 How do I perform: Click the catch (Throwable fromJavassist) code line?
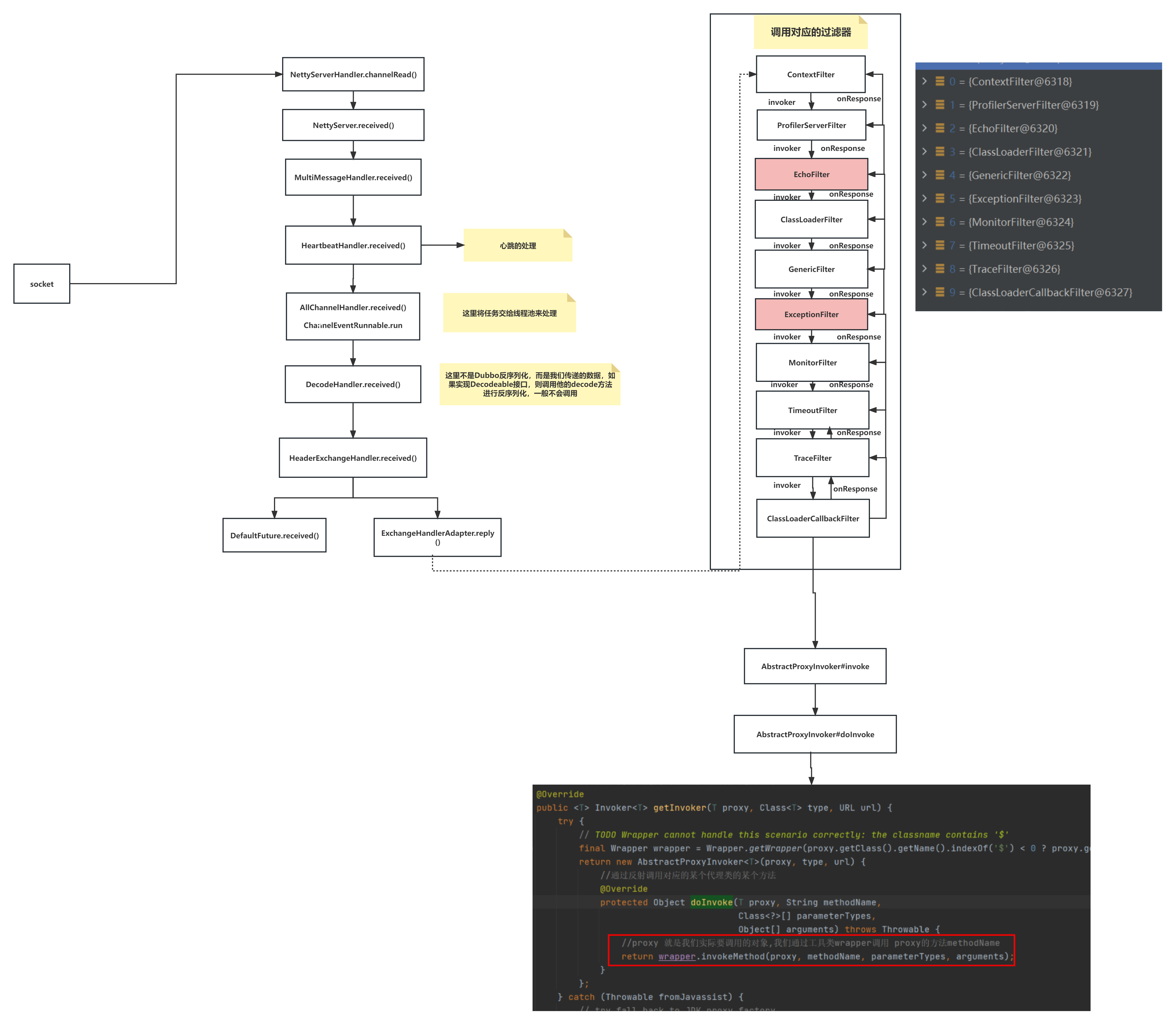click(x=650, y=997)
